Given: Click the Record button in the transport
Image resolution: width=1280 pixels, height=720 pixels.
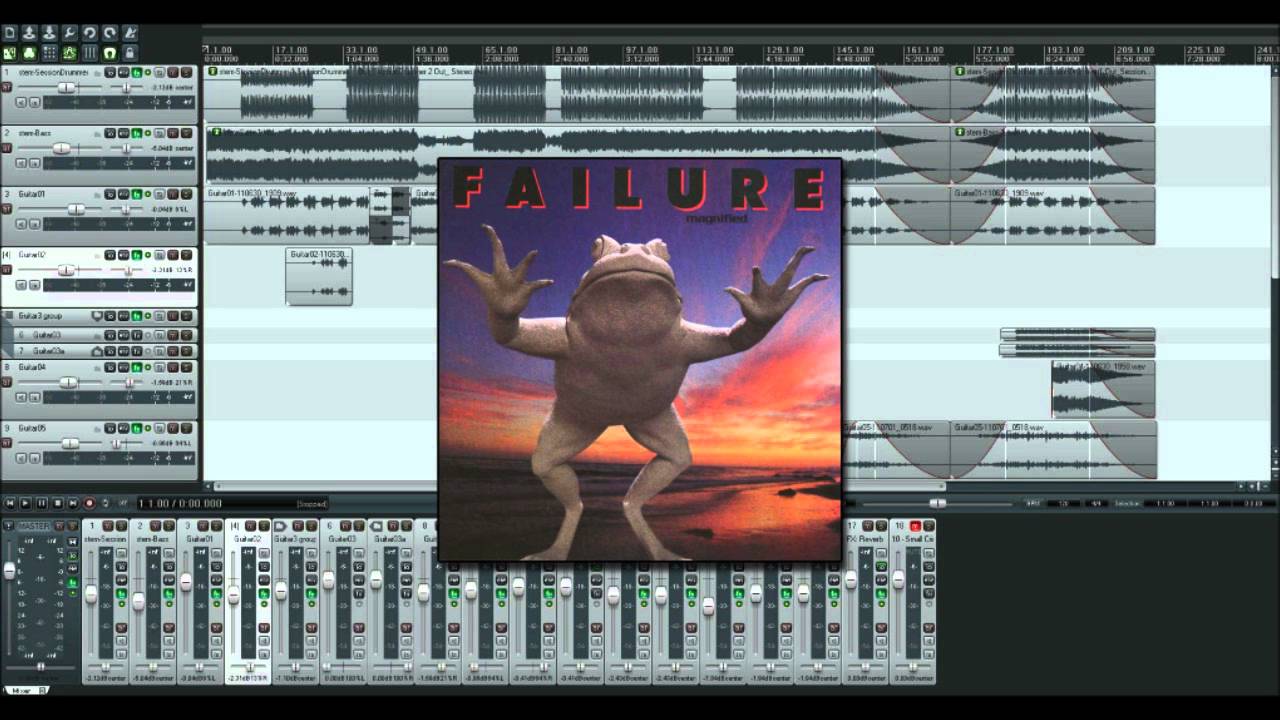Looking at the screenshot, I should coord(90,503).
